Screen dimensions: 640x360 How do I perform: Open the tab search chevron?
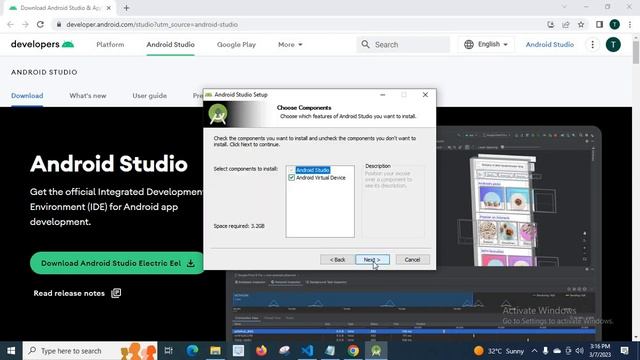pyautogui.click(x=564, y=7)
